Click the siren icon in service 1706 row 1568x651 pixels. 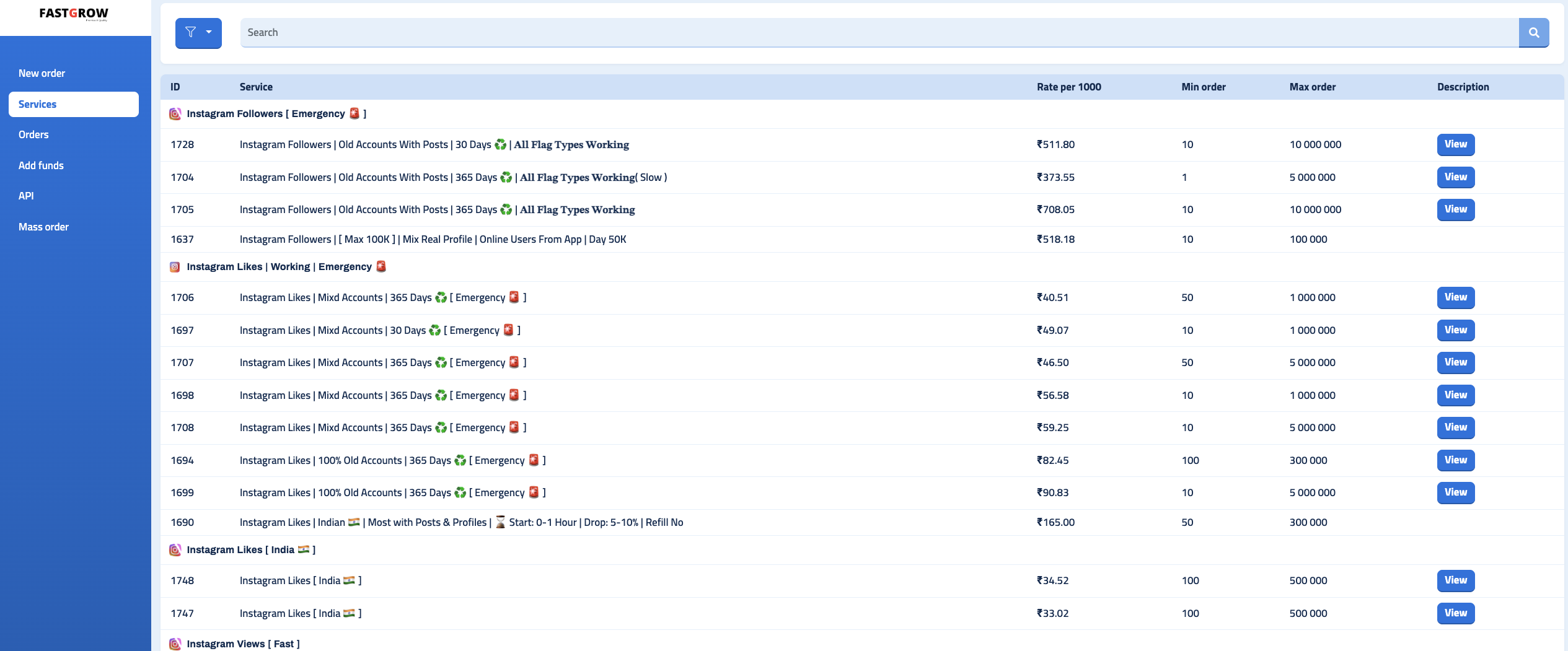[514, 297]
